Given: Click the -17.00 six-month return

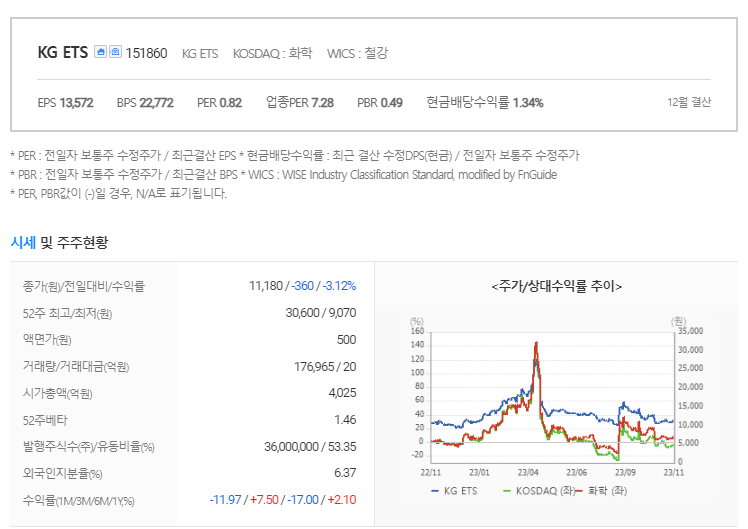Looking at the screenshot, I should [302, 499].
